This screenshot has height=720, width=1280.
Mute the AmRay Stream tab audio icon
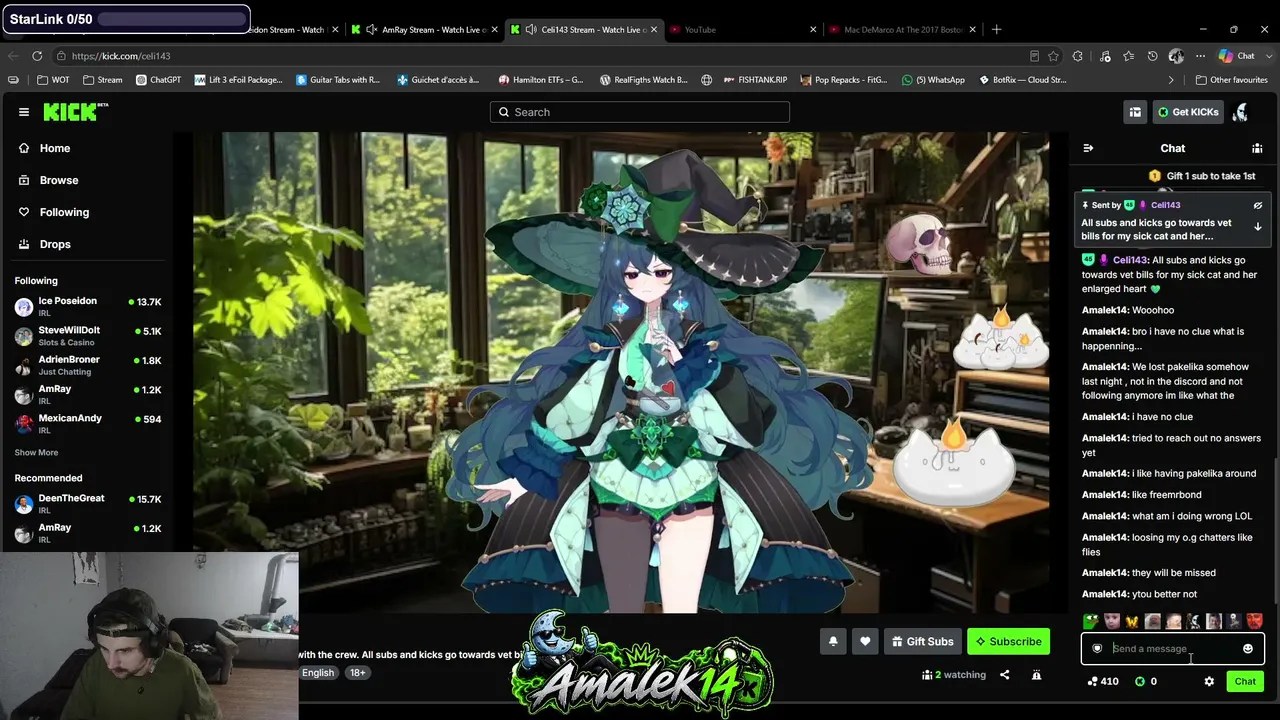372,29
